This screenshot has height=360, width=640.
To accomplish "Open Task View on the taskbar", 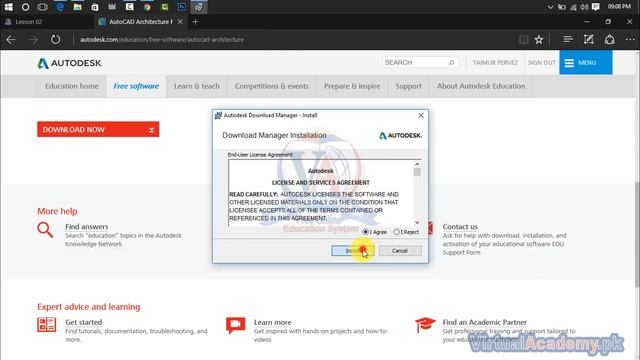I will [42, 7].
